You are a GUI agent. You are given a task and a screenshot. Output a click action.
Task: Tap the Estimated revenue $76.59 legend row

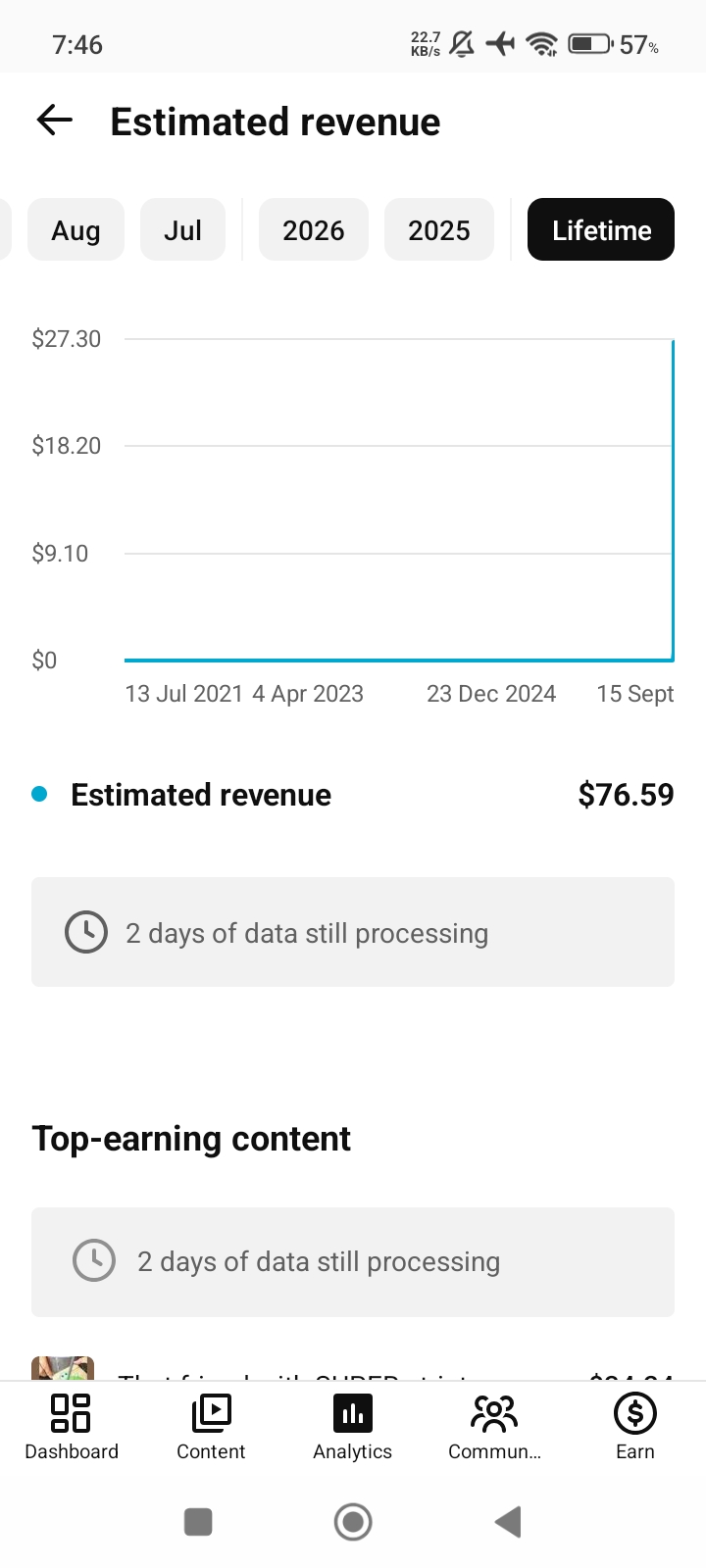tap(353, 795)
